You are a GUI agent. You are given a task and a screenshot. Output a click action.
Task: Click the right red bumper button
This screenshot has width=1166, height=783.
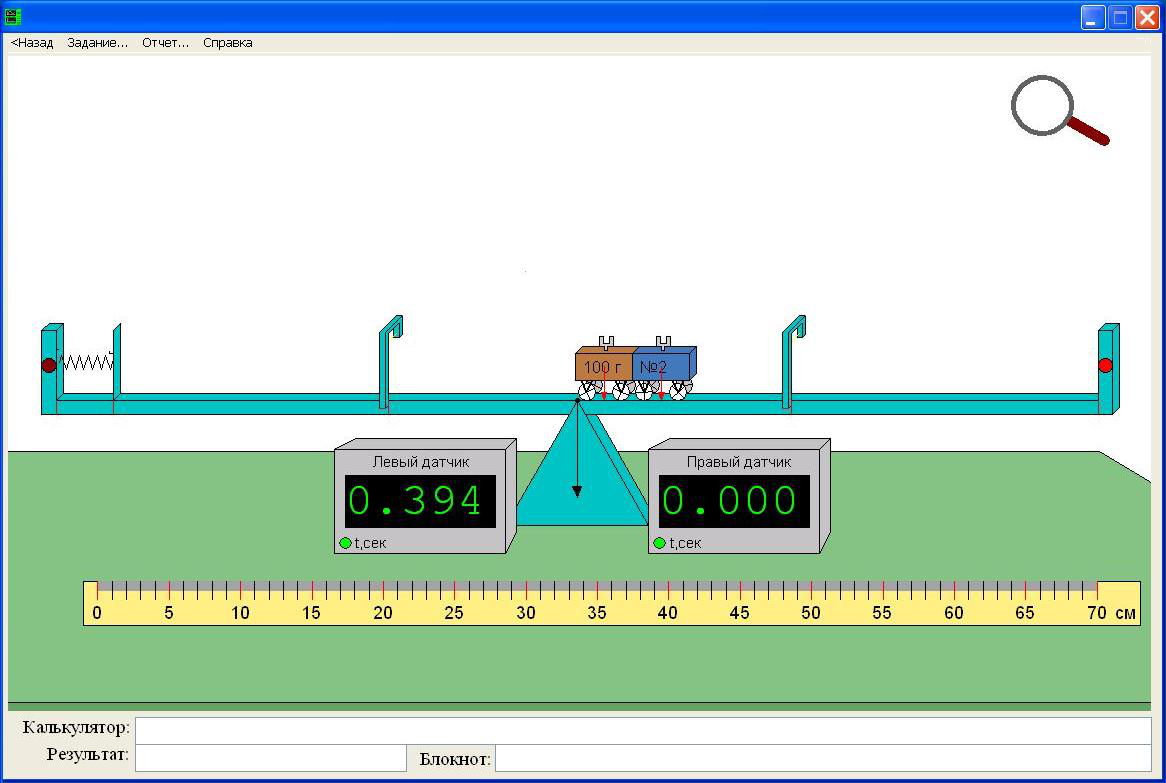(1105, 365)
